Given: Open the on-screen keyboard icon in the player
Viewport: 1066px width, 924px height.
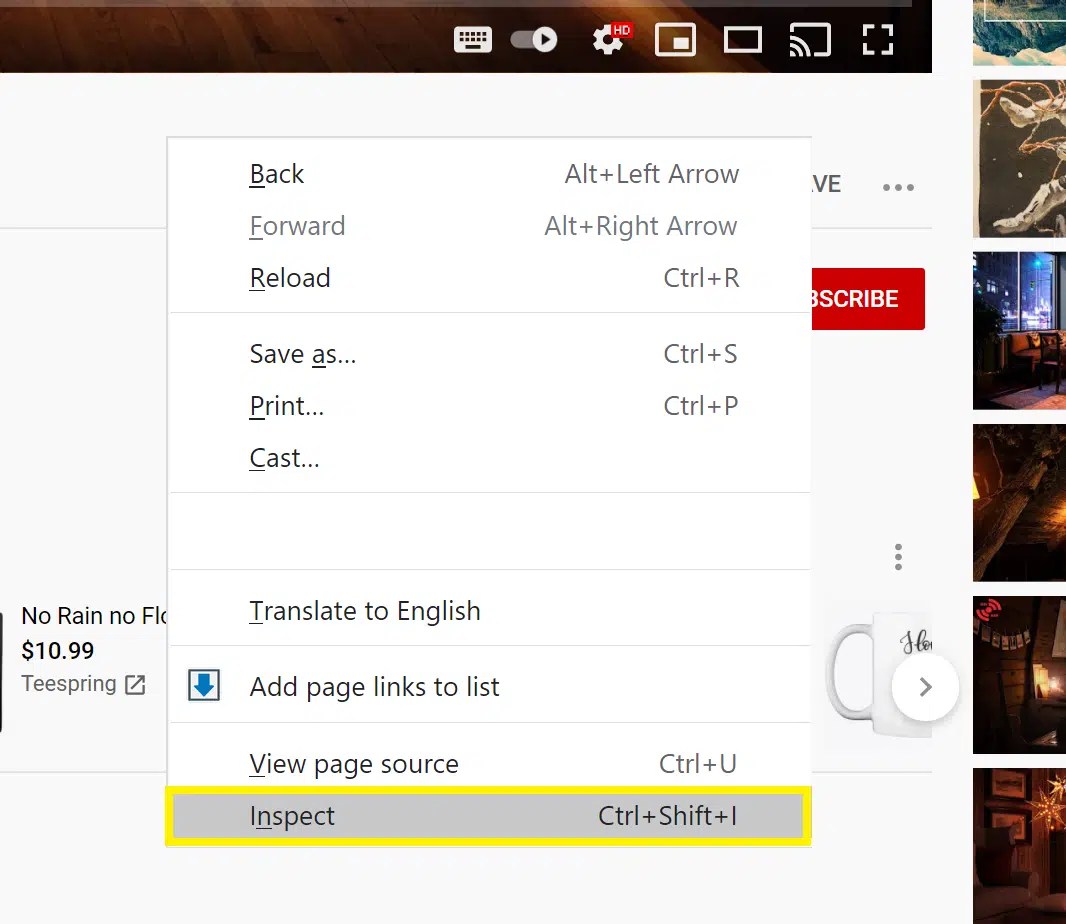Looking at the screenshot, I should [473, 40].
